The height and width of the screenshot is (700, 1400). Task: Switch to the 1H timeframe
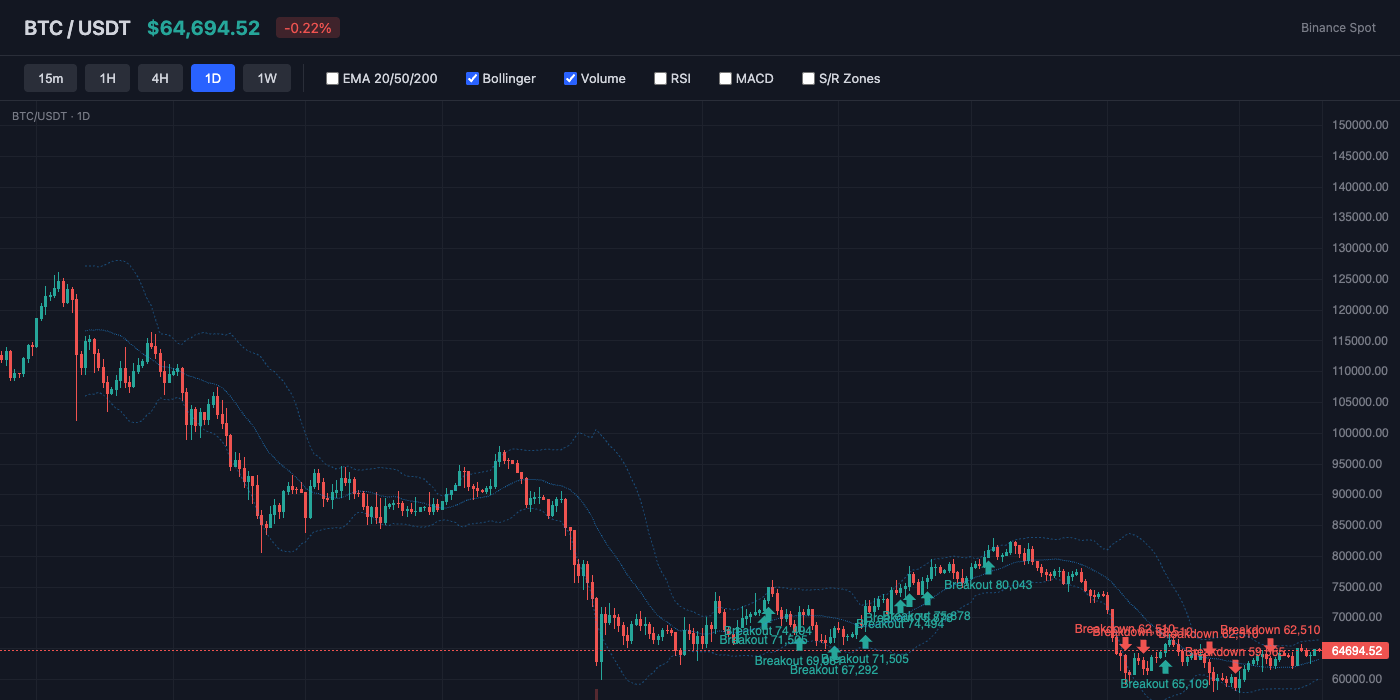pyautogui.click(x=107, y=78)
